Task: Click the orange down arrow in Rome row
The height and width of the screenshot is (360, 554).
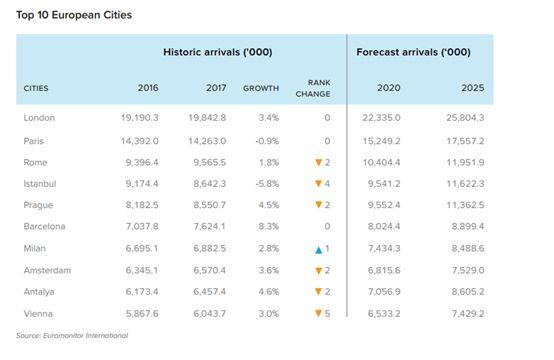Action: pos(318,163)
